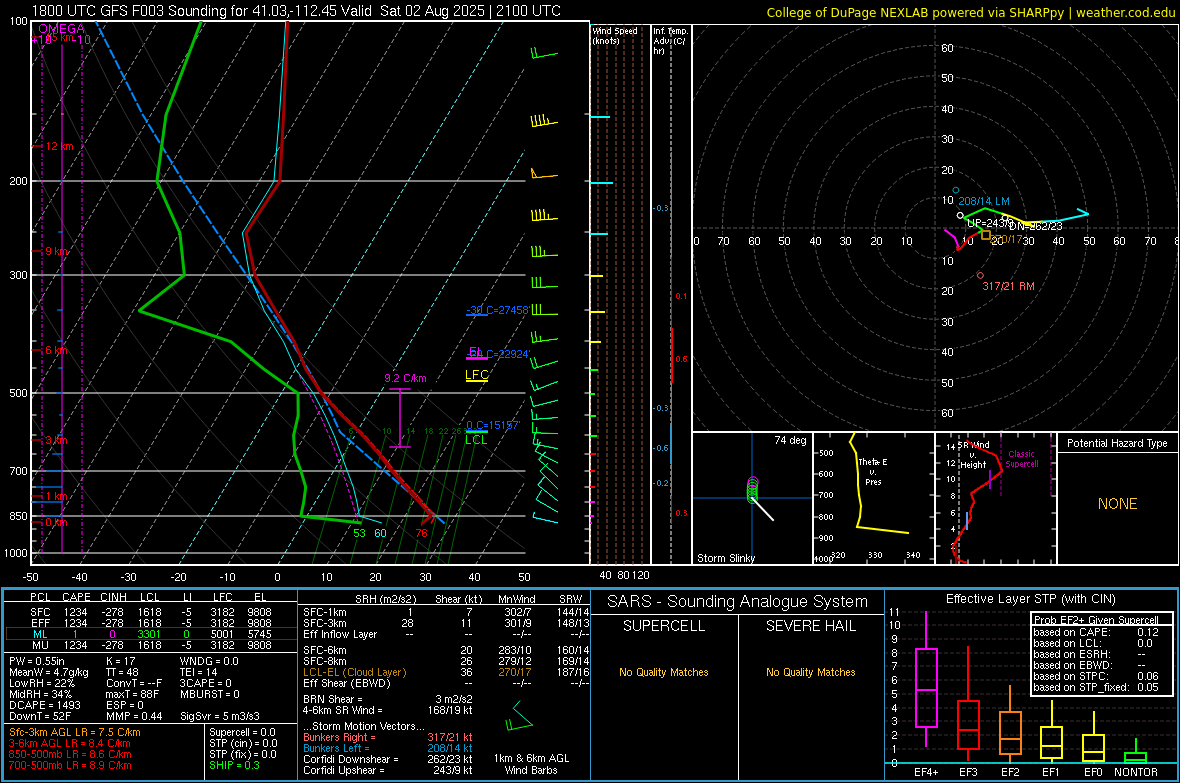
Task: Click the 'Storm Slinky' caption
Action: click(x=726, y=558)
